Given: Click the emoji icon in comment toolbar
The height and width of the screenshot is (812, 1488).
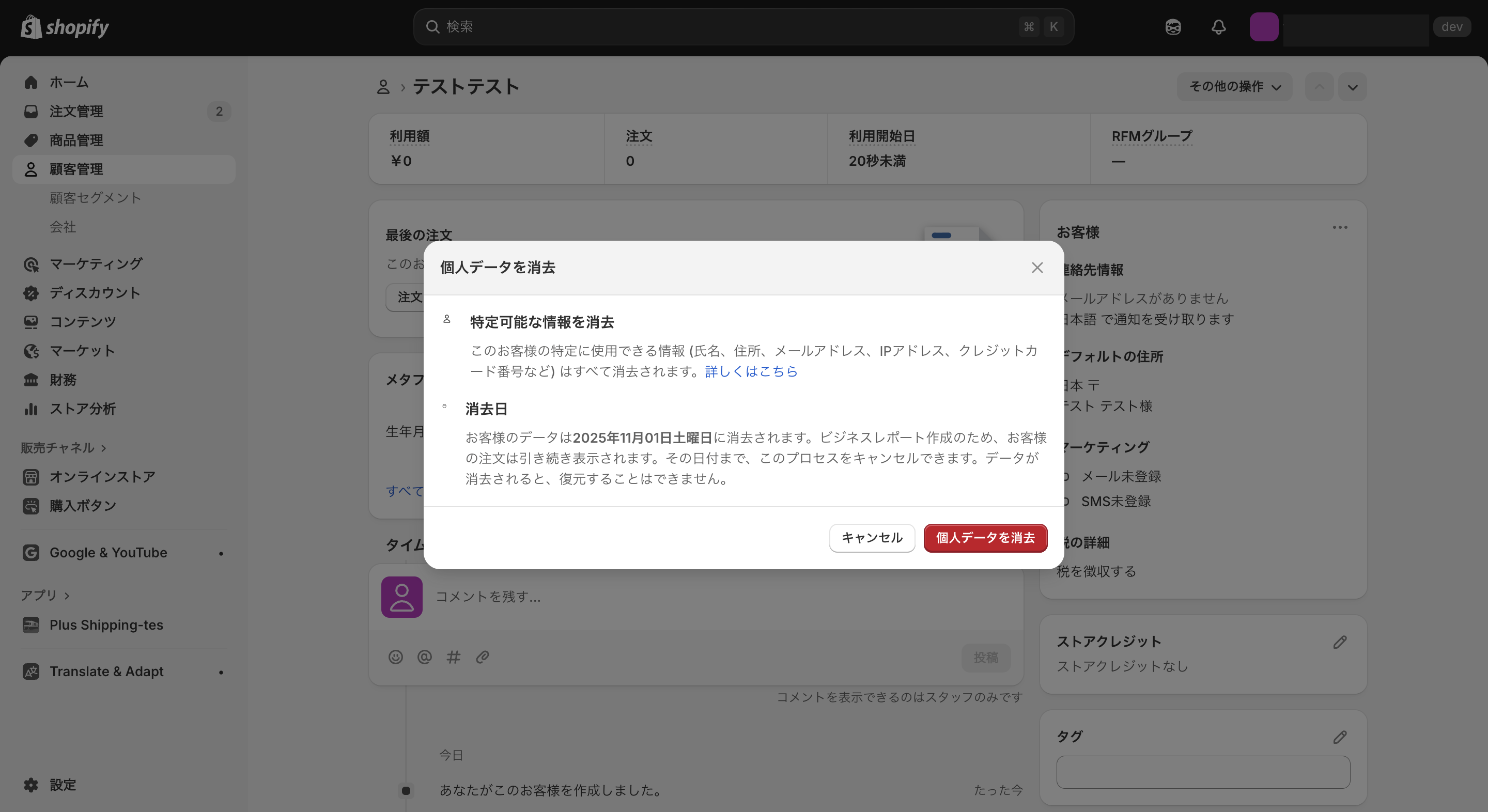Looking at the screenshot, I should [x=395, y=657].
